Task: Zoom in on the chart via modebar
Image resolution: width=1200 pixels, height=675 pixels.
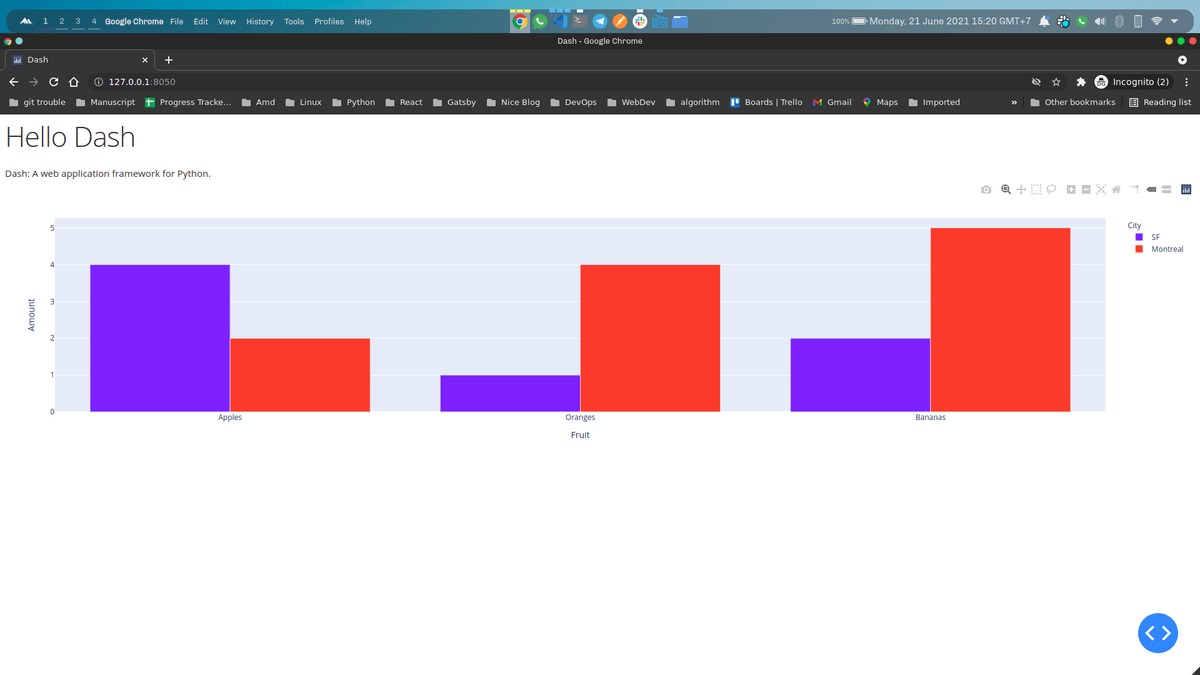Action: (1071, 189)
